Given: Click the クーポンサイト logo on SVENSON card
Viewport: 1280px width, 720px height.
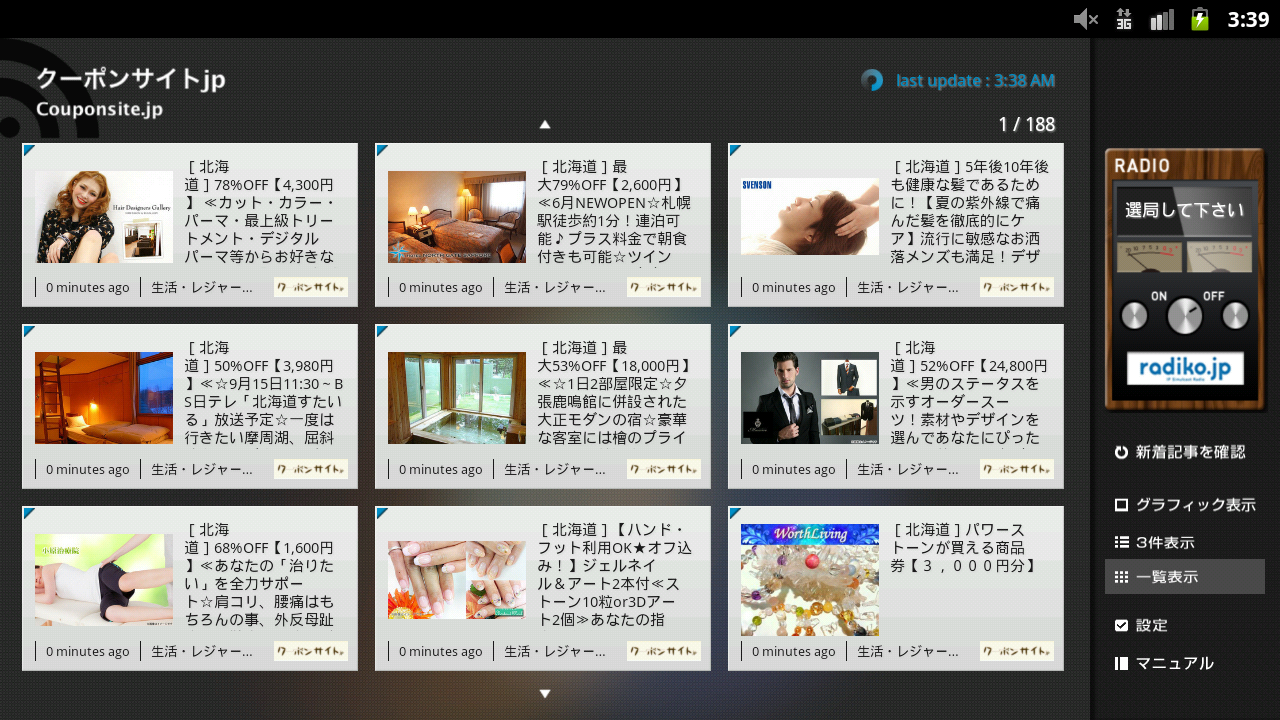Looking at the screenshot, I should 1017,287.
